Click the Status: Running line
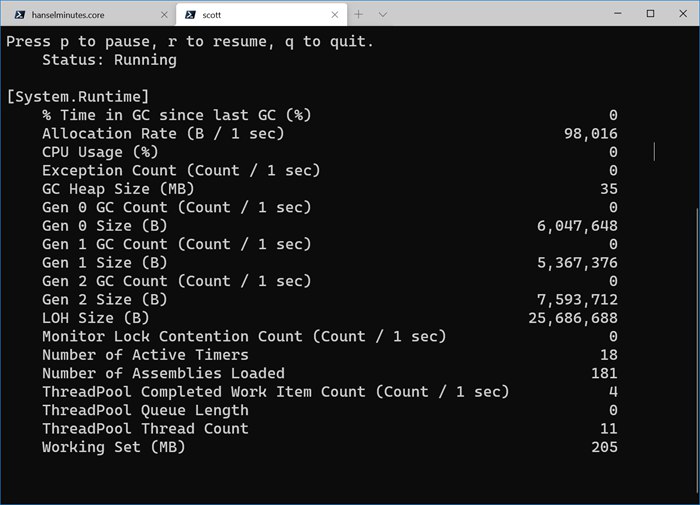Screen dimensions: 700x505 [x=109, y=60]
